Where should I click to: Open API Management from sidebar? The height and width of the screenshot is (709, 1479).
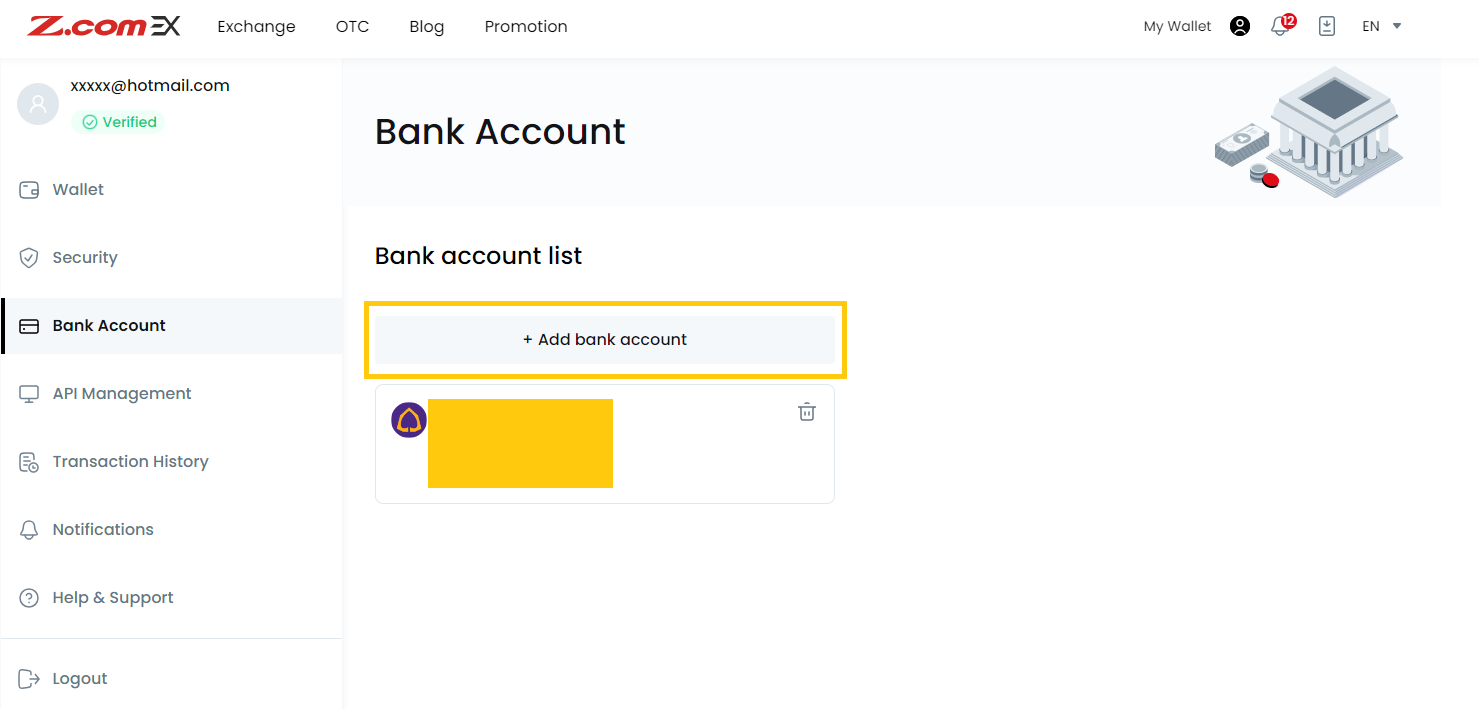[x=30, y=393]
